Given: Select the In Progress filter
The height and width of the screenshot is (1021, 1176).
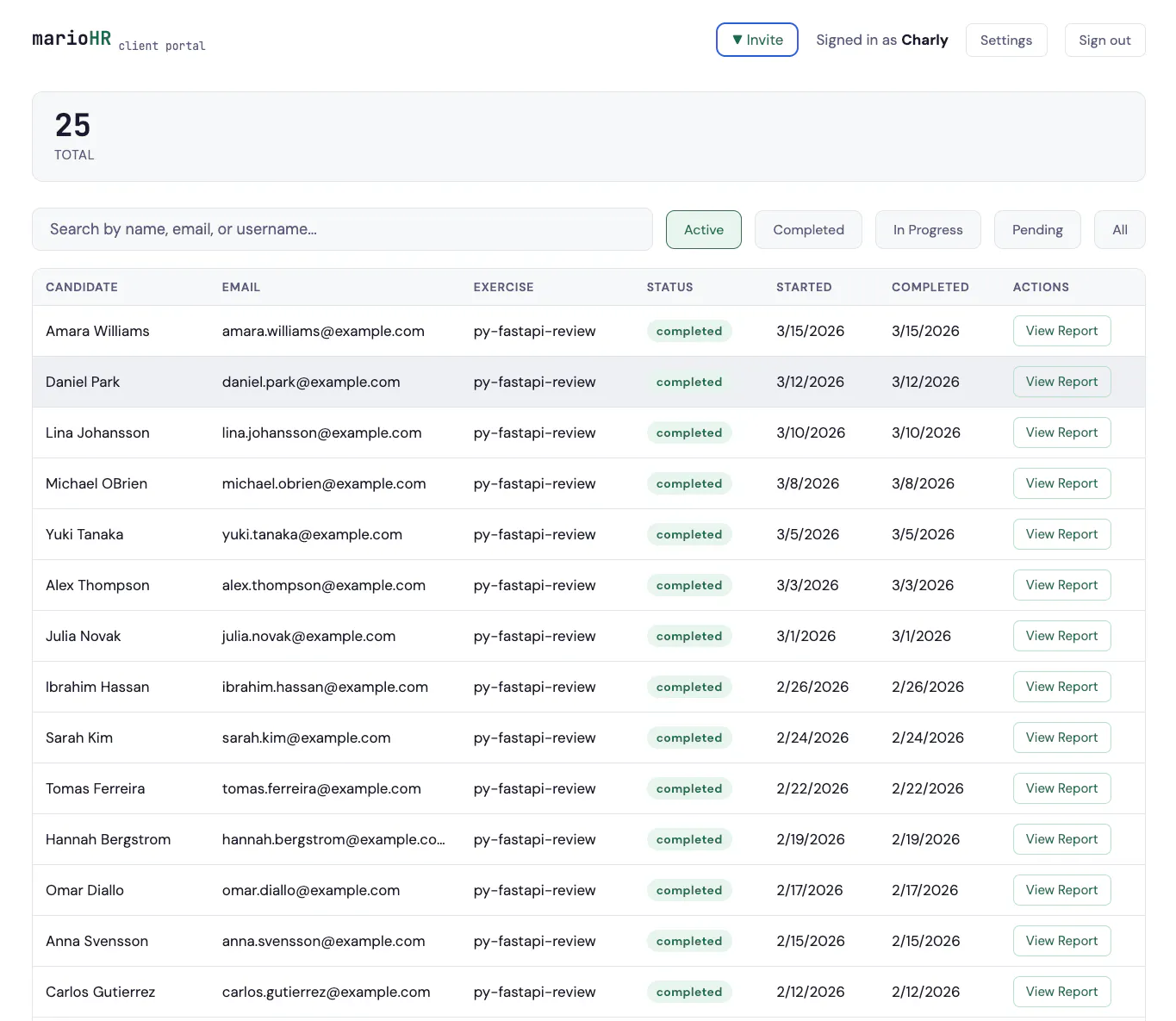Looking at the screenshot, I should pyautogui.click(x=928, y=230).
